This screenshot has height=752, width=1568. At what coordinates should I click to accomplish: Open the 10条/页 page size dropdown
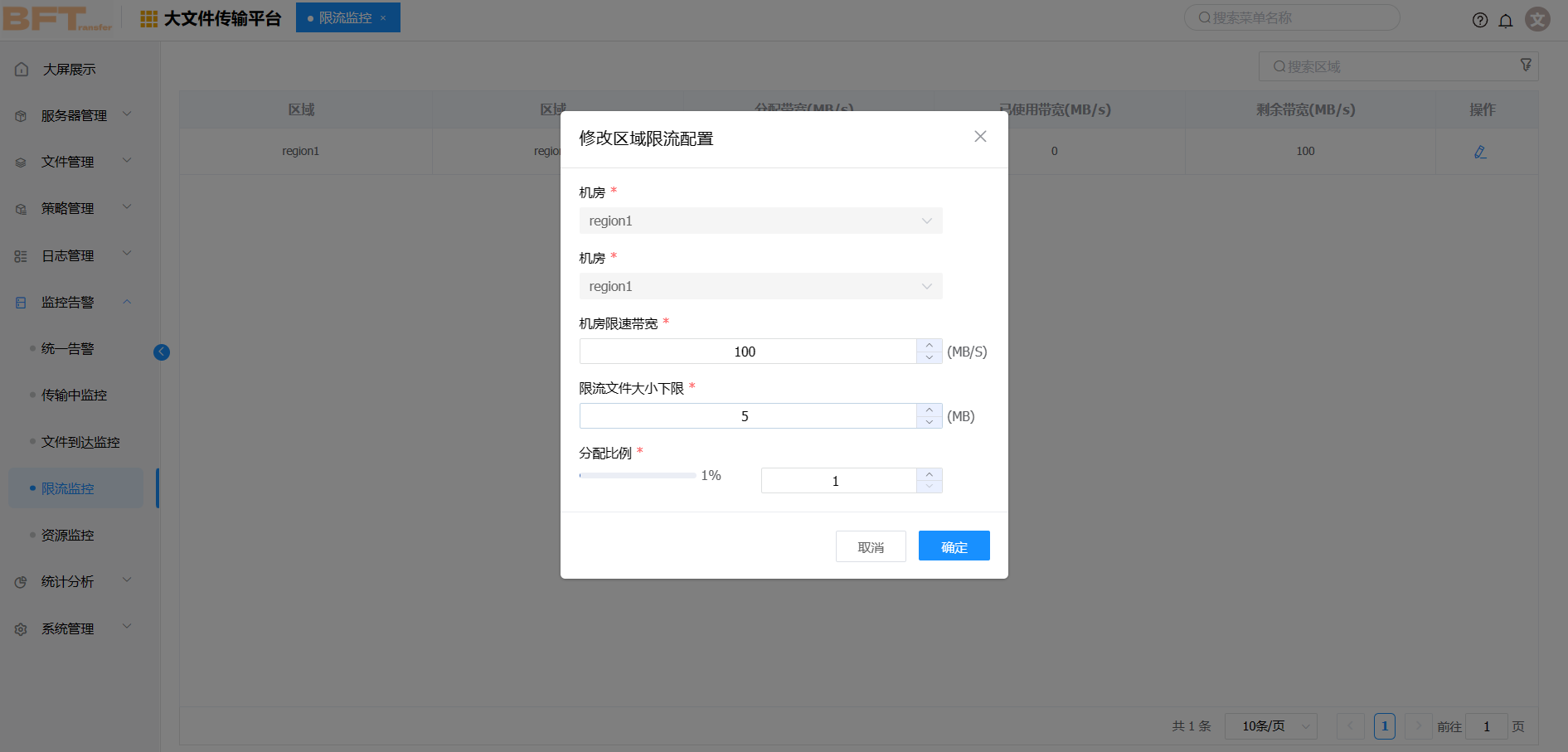click(x=1270, y=726)
